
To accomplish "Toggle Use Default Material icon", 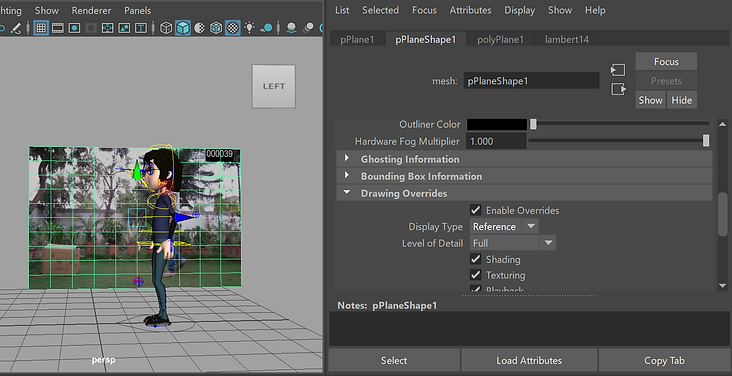I will [199, 28].
